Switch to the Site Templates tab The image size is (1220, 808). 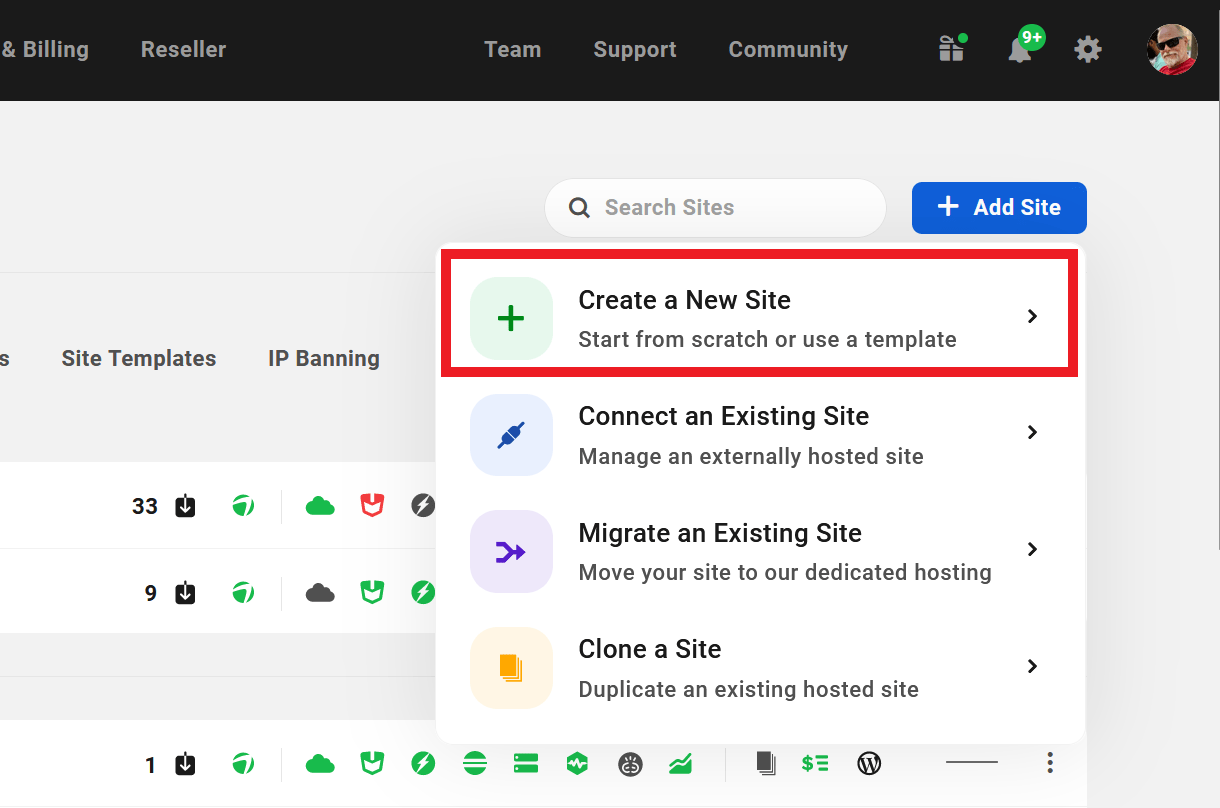[x=138, y=358]
